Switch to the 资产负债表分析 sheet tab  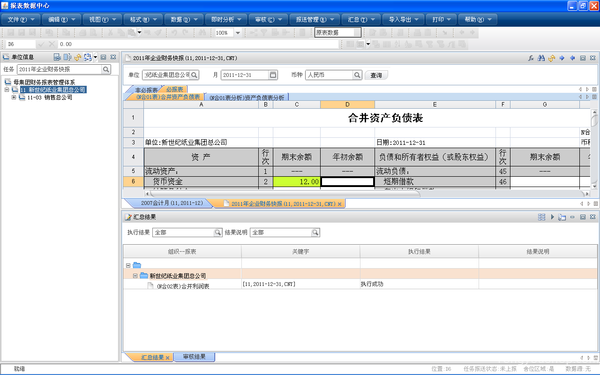(x=247, y=97)
